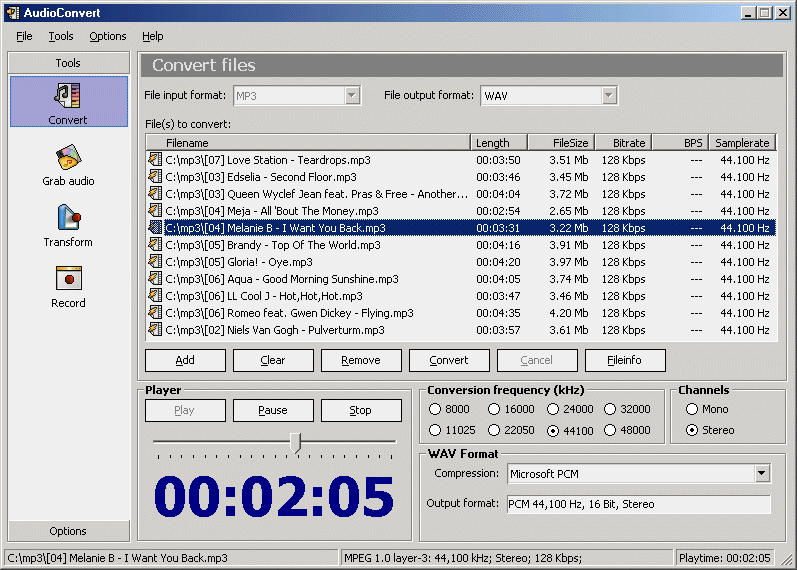This screenshot has height=570, width=797.
Task: Click the player position slider thumb
Action: tap(295, 442)
